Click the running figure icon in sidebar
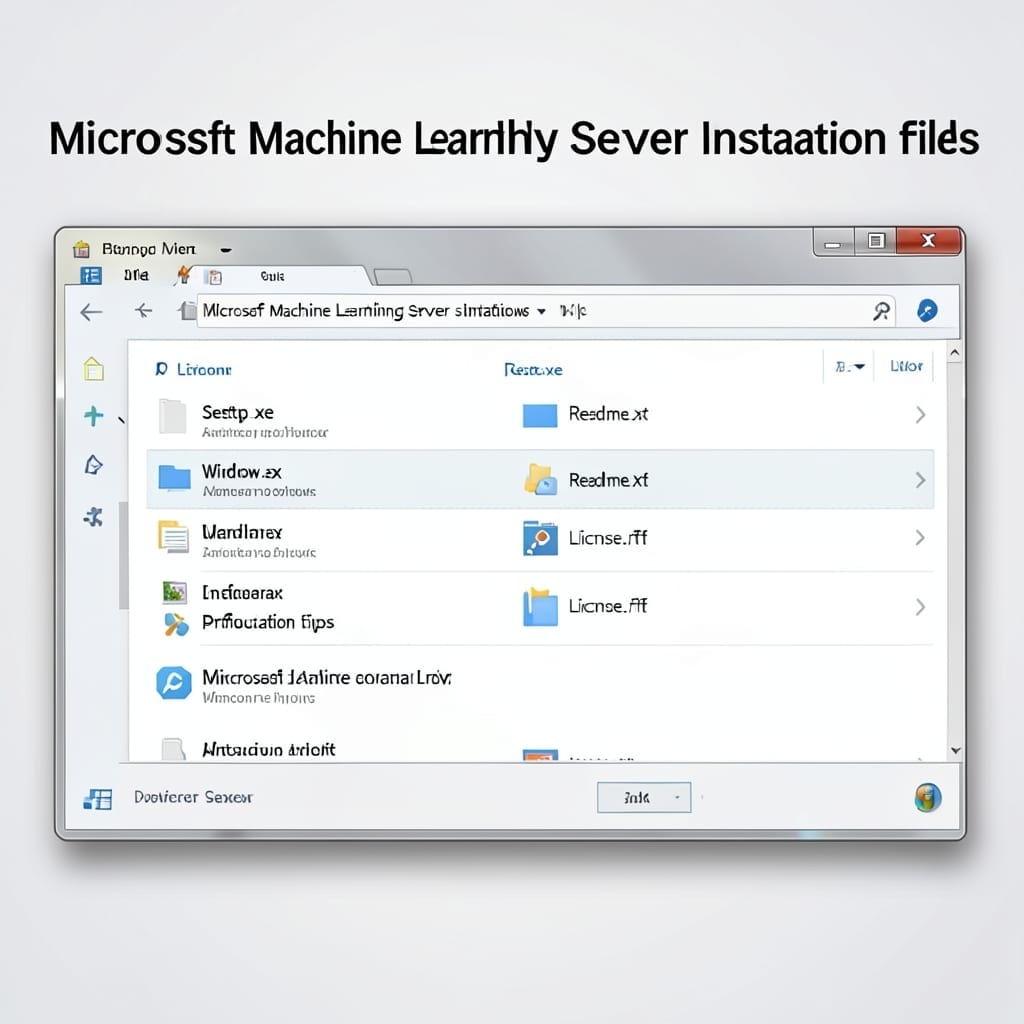 point(93,517)
